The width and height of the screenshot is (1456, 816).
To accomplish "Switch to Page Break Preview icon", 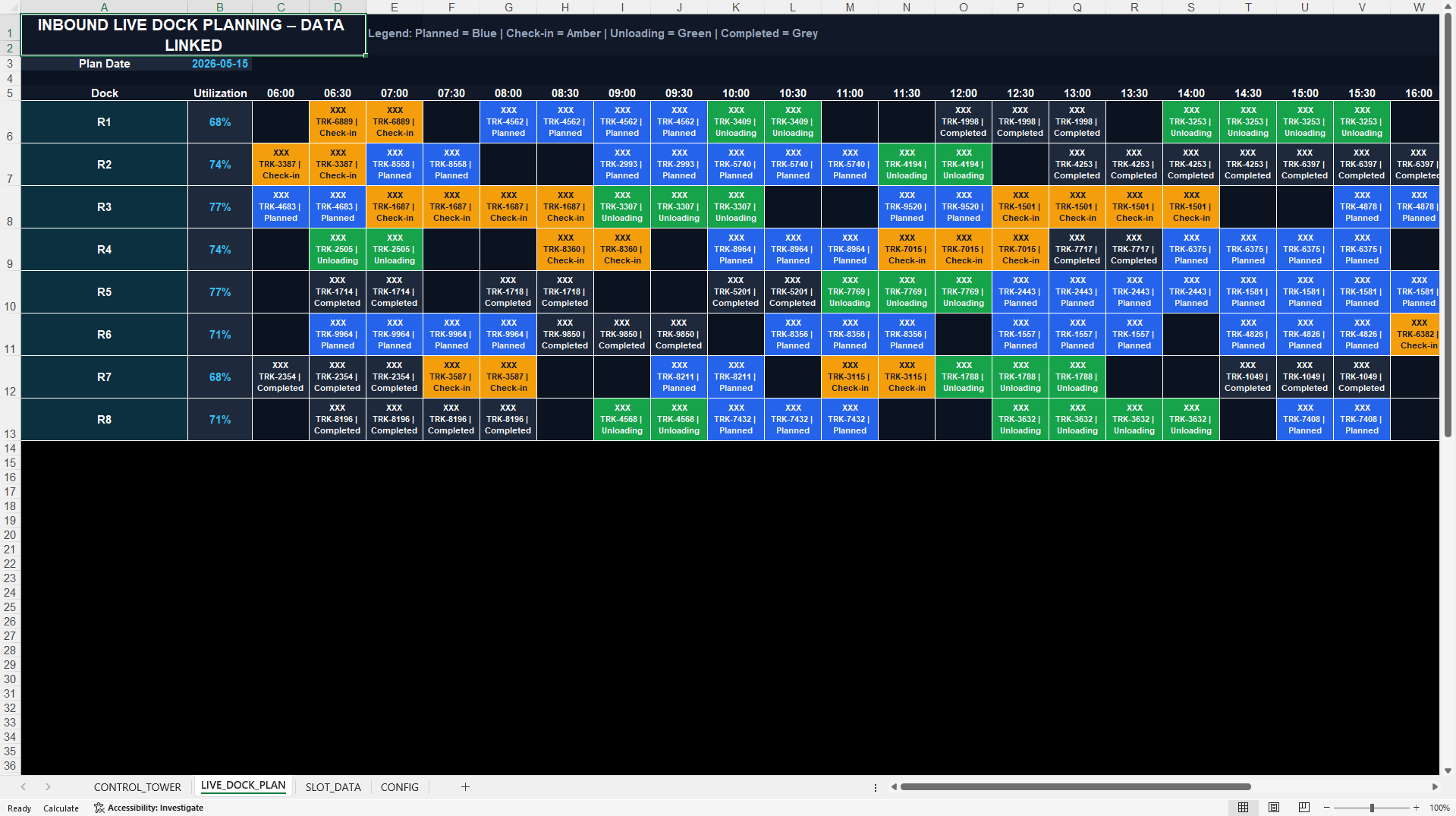I will 1304,808.
